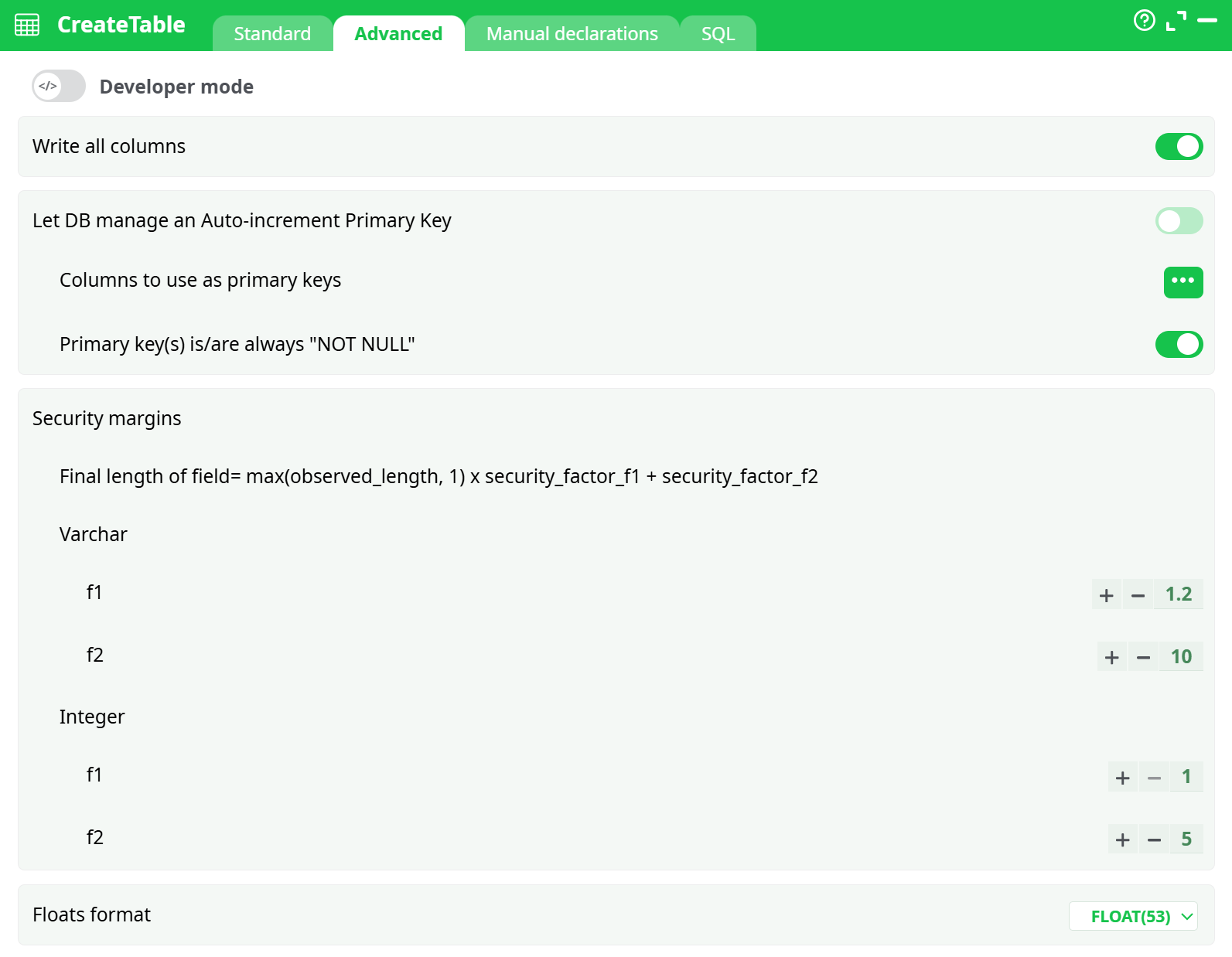
Task: Go to the SQL tab
Action: 718,34
